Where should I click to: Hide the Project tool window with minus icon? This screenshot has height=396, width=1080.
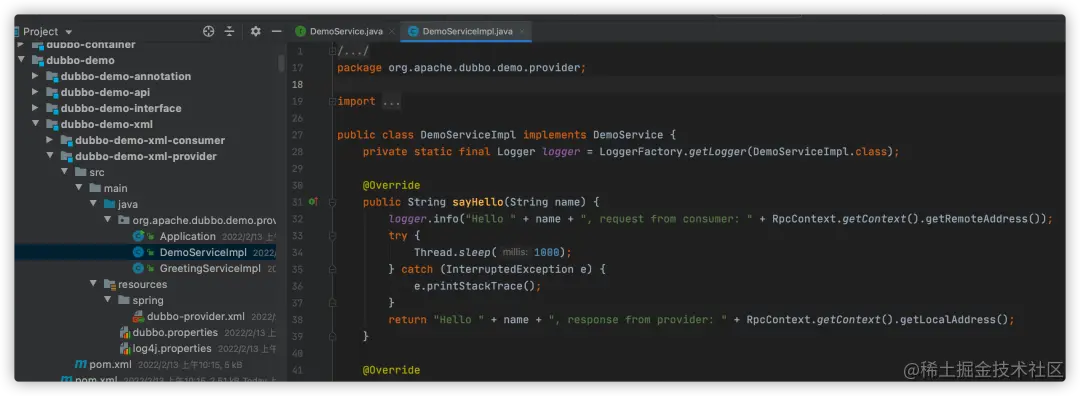pyautogui.click(x=276, y=32)
